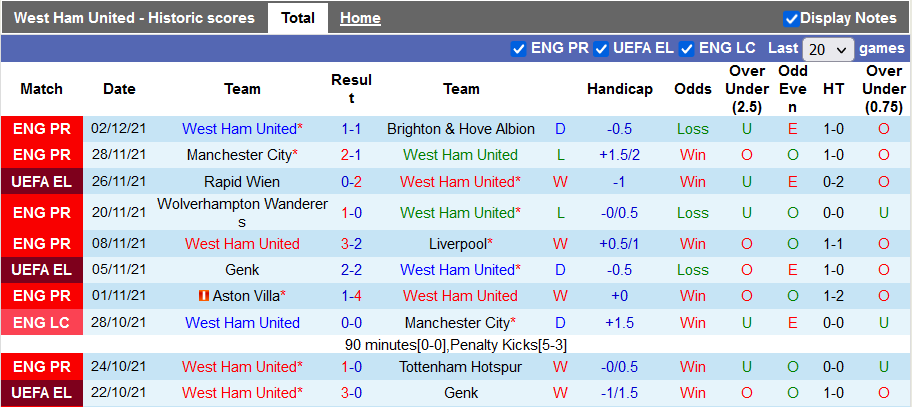The image size is (912, 407).
Task: Click the Handicap column header
Action: point(620,89)
